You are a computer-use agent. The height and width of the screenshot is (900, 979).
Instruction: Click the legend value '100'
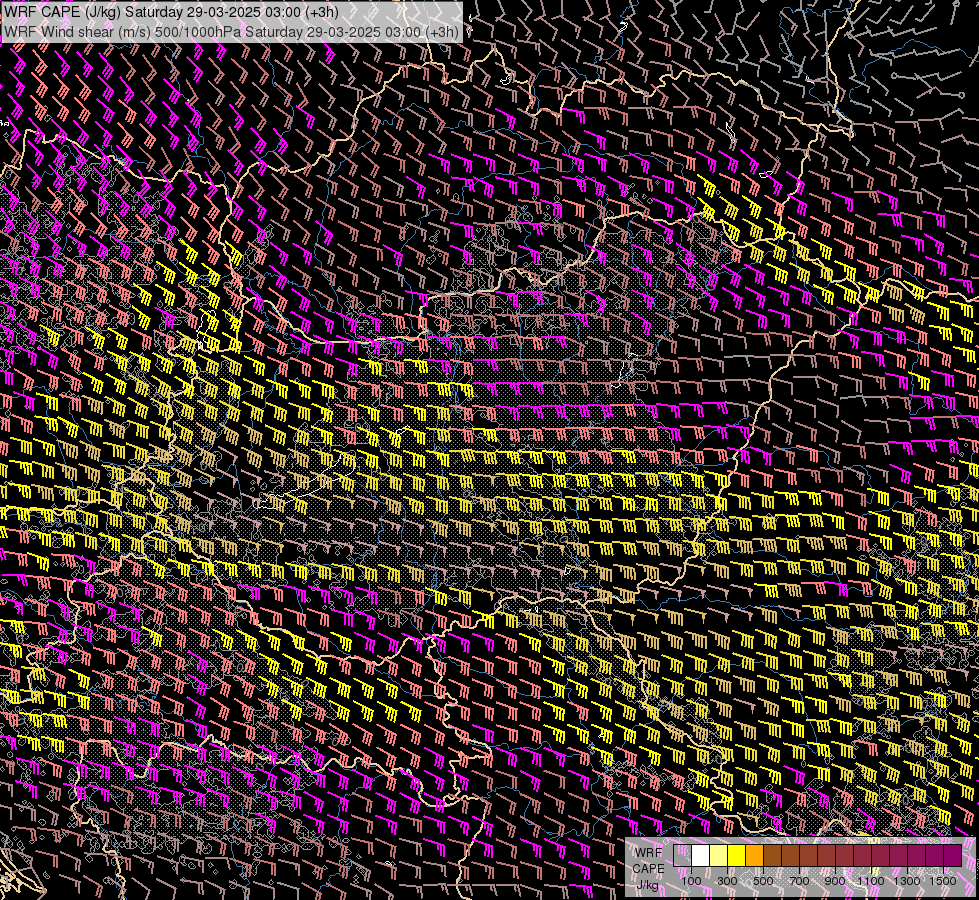click(x=691, y=881)
